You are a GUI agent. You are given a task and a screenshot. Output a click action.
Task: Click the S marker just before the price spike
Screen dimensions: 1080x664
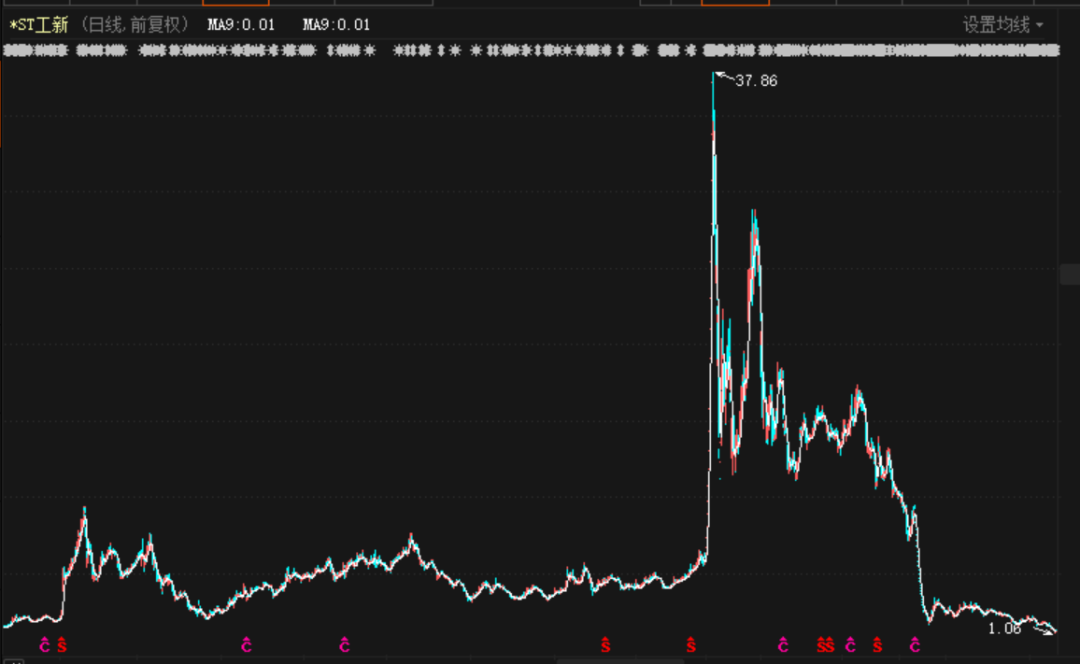pos(691,645)
